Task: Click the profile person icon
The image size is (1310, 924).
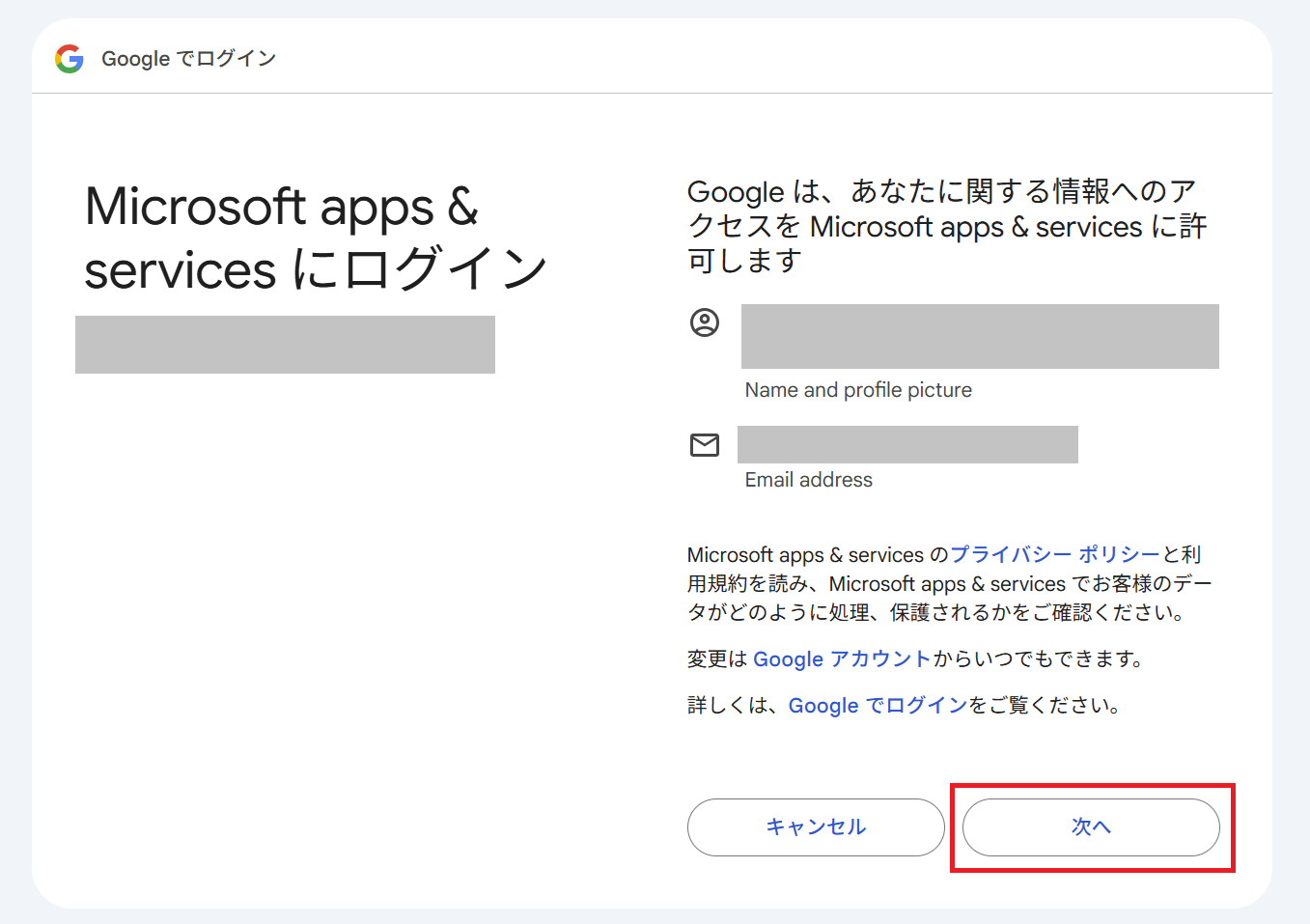Action: point(705,322)
